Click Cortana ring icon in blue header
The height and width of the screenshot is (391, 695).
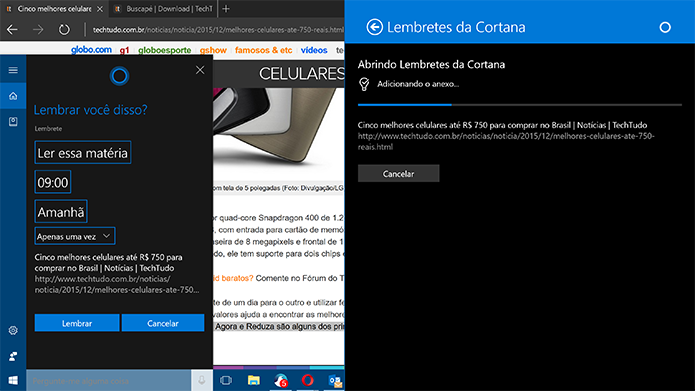[665, 27]
